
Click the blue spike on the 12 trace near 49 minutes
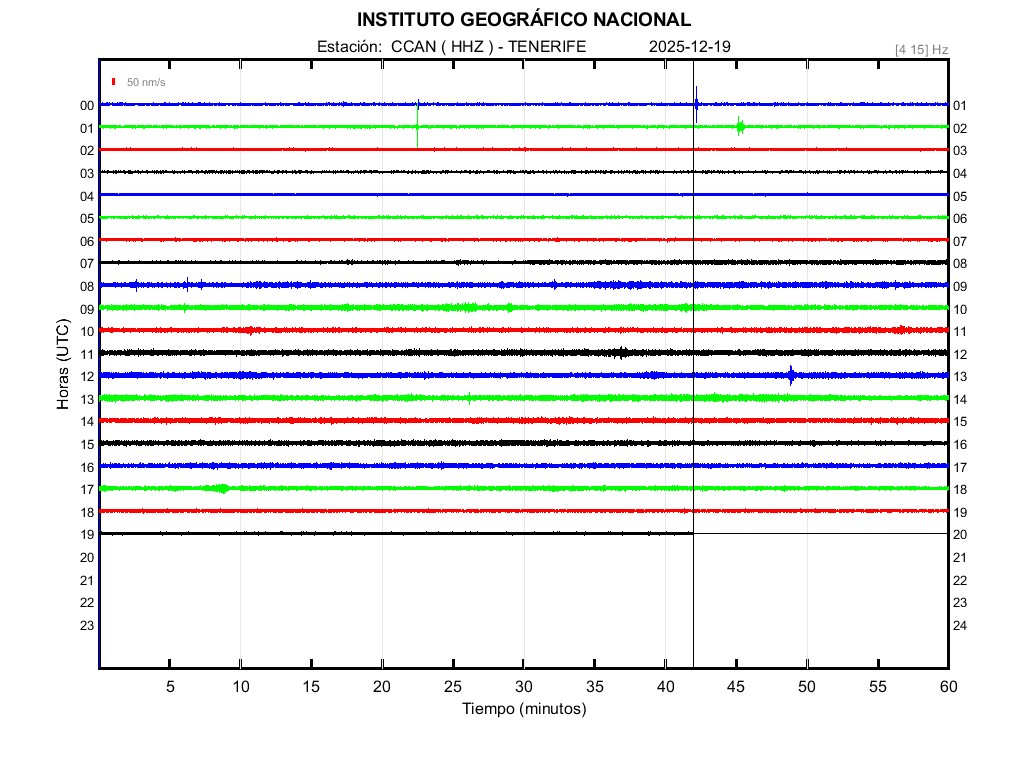791,375
